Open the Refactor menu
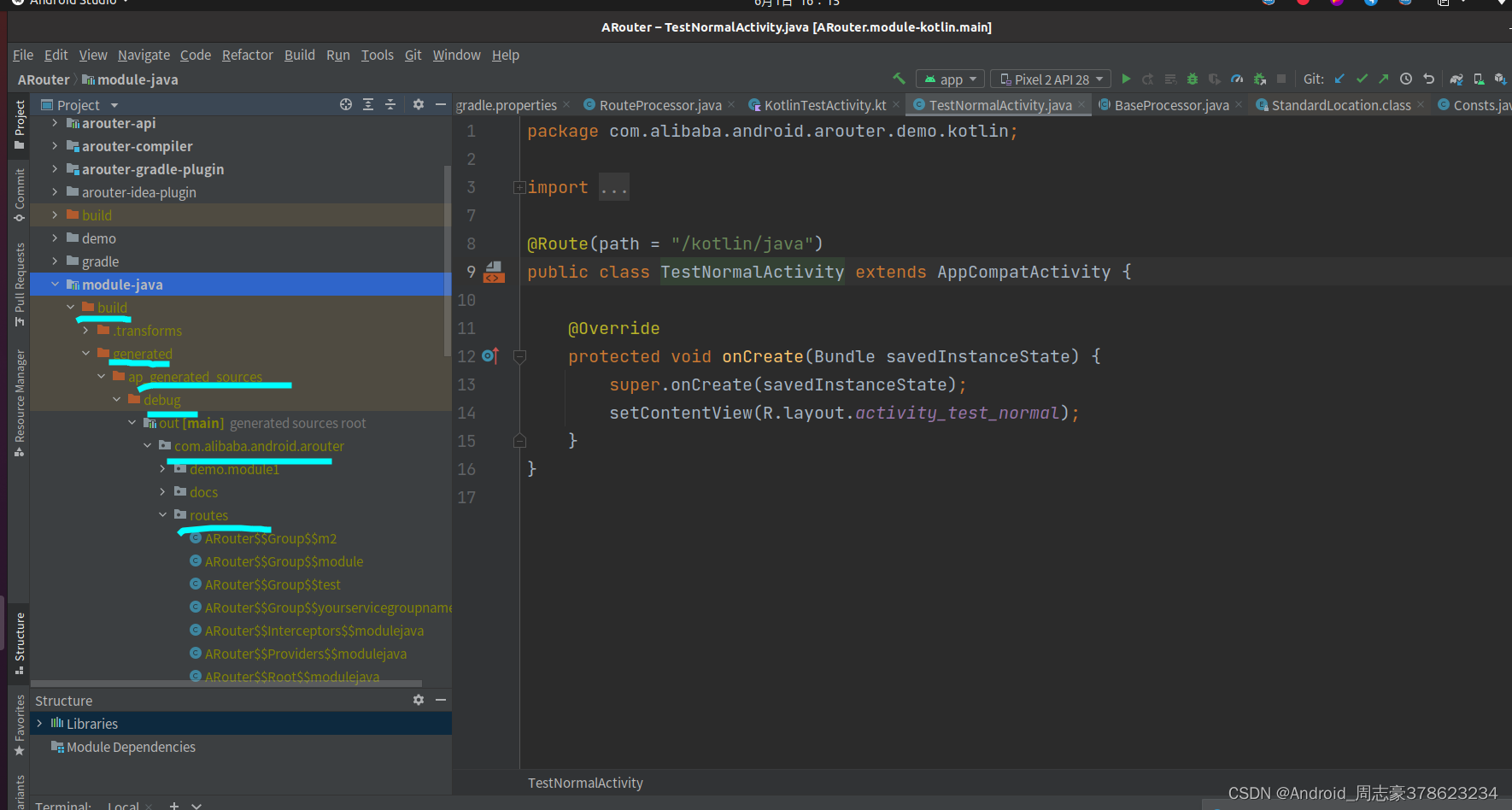Viewport: 1512px width, 810px height. 247,55
